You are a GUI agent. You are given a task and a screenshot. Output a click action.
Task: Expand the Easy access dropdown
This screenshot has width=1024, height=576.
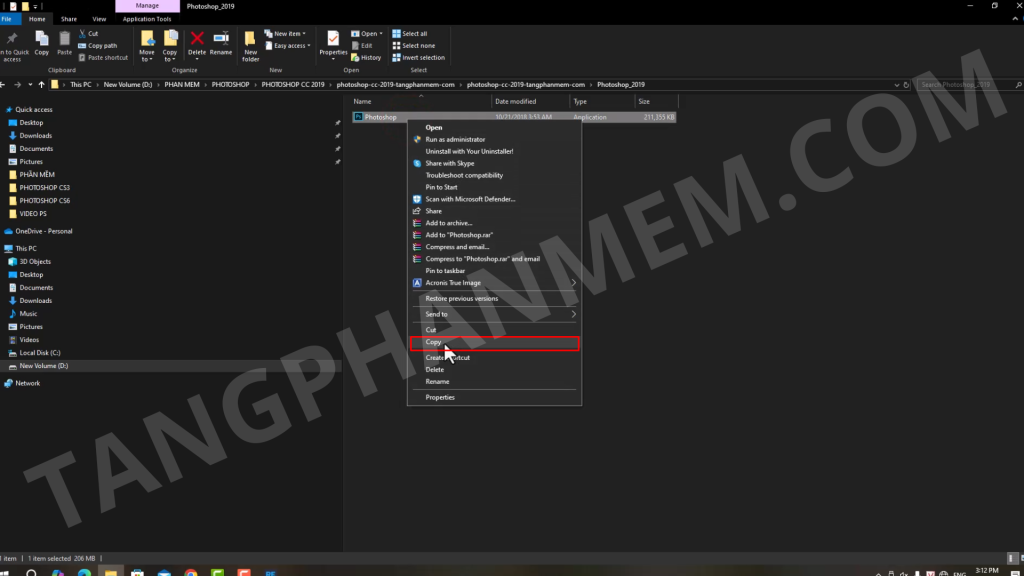coord(292,45)
